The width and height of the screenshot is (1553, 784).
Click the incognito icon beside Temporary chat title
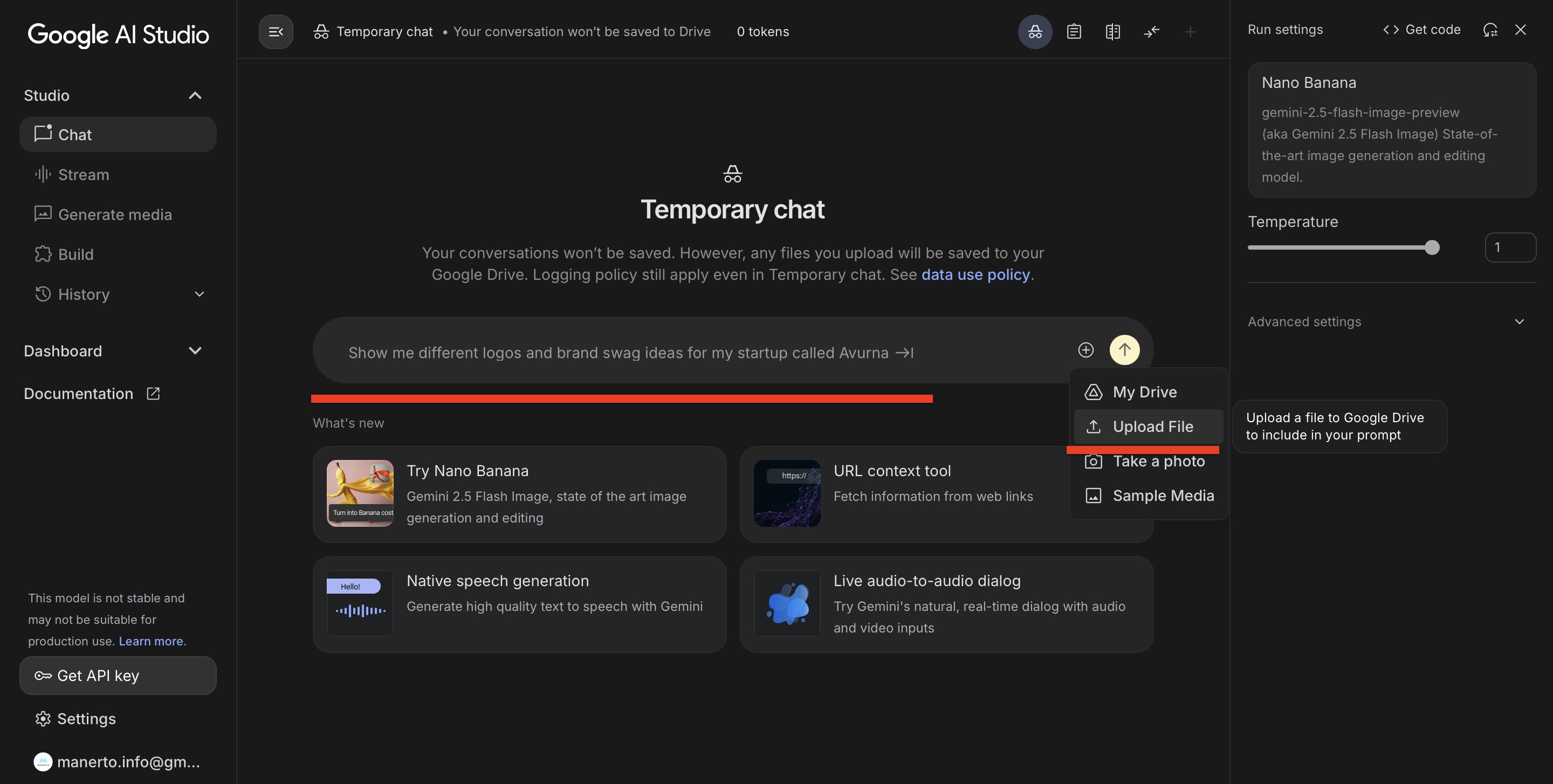click(x=321, y=31)
